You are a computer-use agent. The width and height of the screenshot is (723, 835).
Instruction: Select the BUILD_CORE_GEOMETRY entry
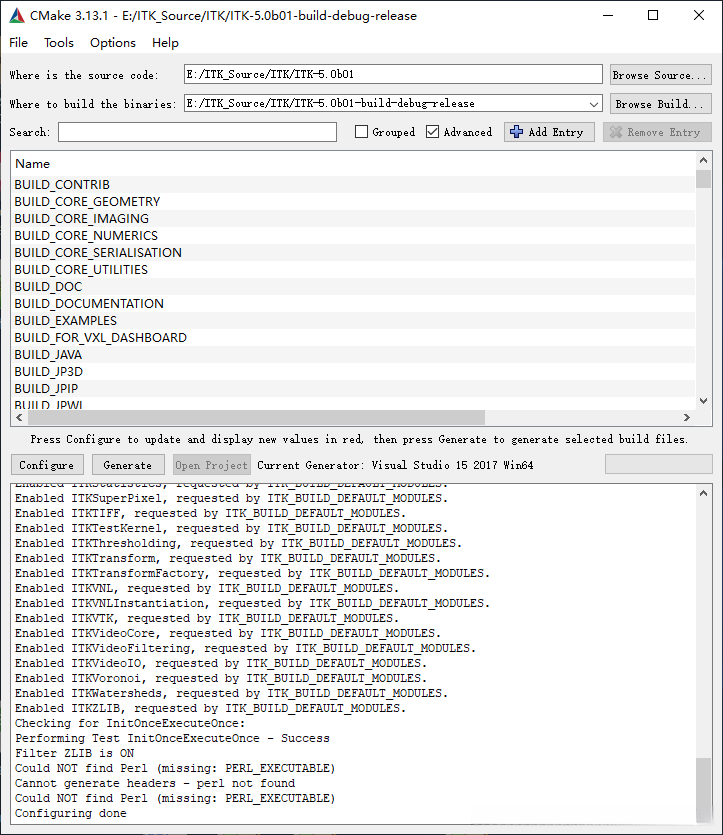(x=354, y=202)
